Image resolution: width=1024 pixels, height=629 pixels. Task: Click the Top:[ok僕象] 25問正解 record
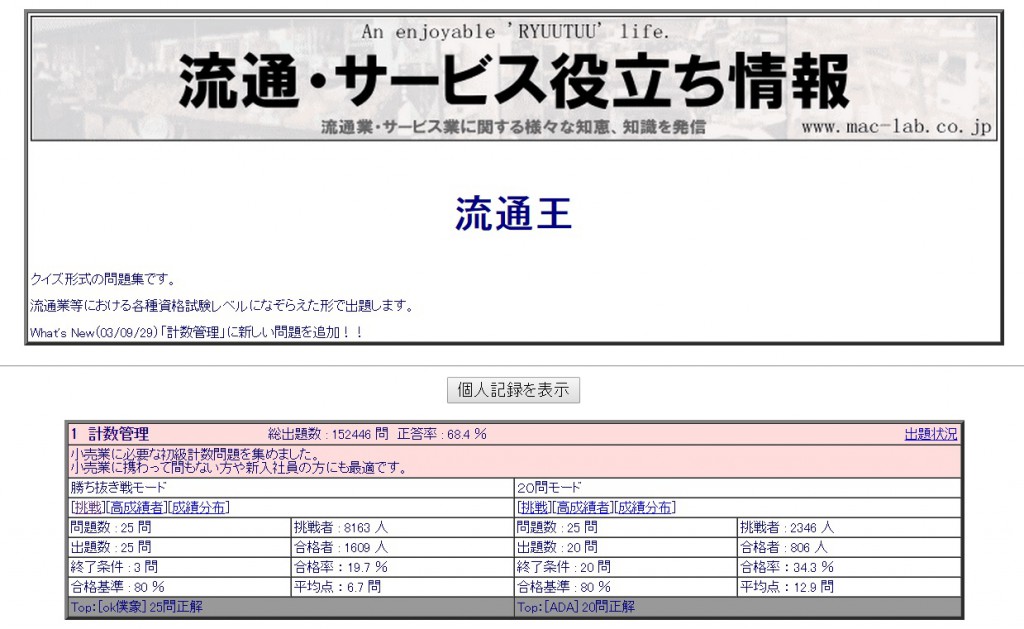pos(135,606)
